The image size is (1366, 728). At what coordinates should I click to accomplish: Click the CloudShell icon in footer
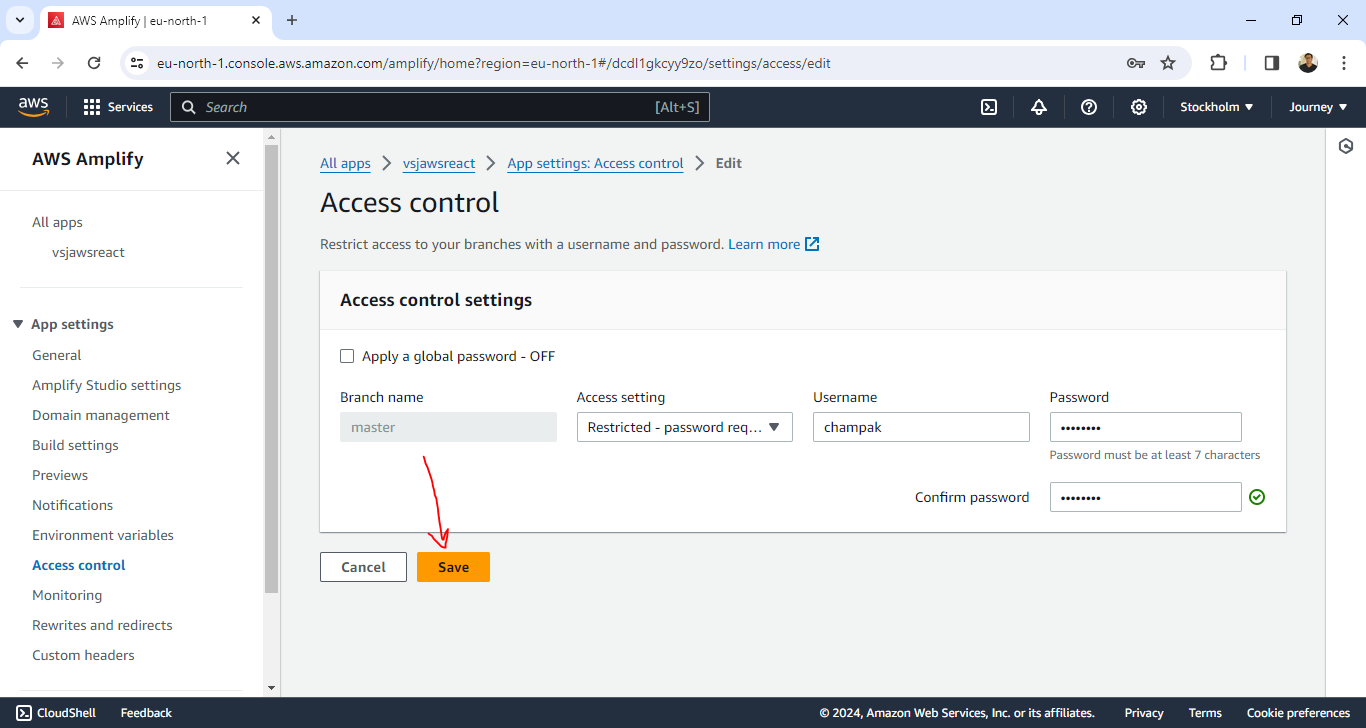pyautogui.click(x=24, y=713)
